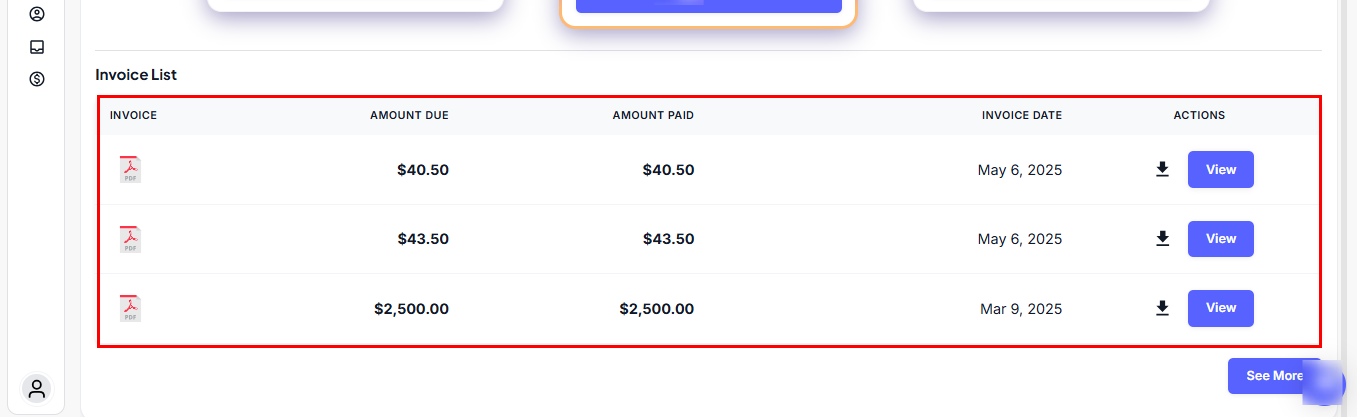Viewport: 1357px width, 417px height.
Task: View the $2,500.00 invoice from Mar 9
Action: (1220, 308)
